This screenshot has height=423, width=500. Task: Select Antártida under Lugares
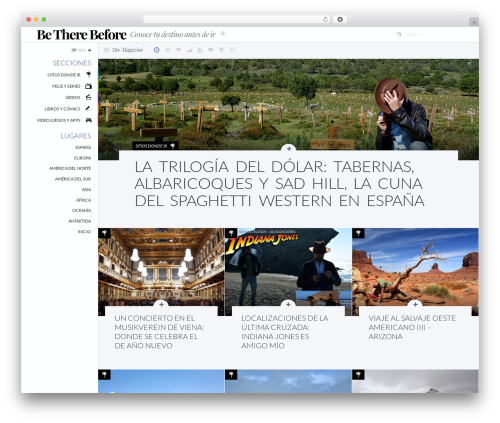[80, 221]
